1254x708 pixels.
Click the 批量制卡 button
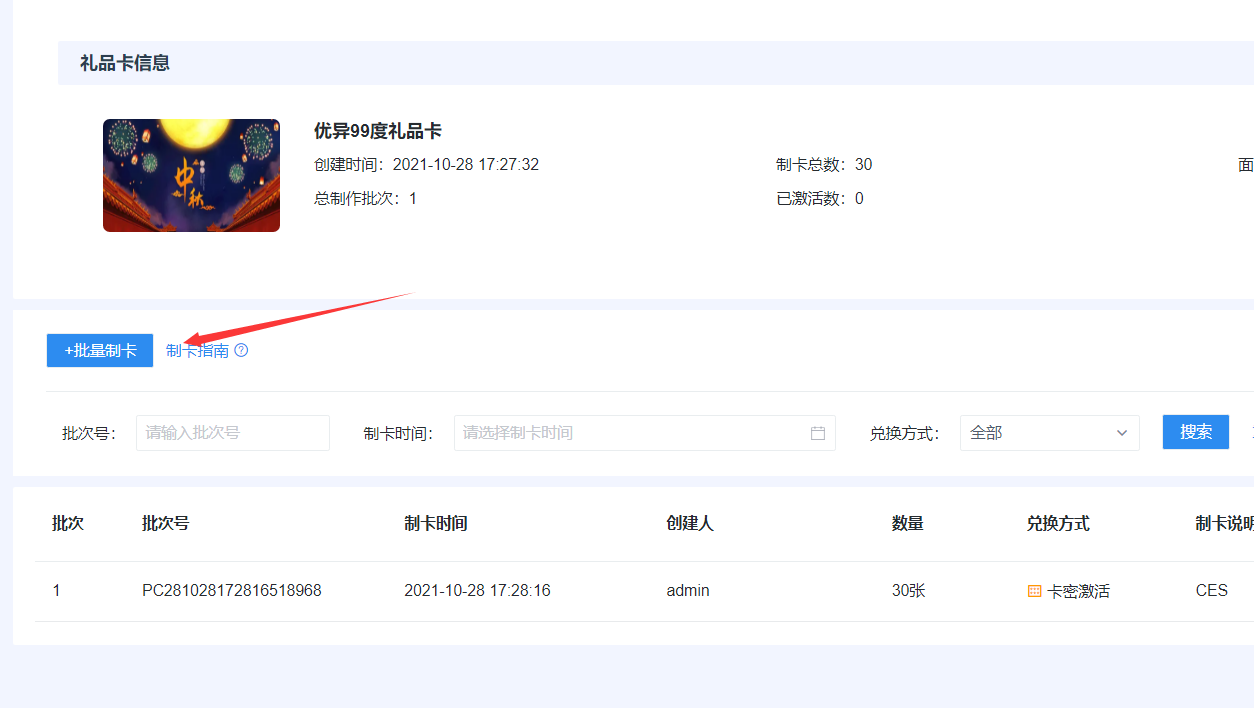point(100,350)
